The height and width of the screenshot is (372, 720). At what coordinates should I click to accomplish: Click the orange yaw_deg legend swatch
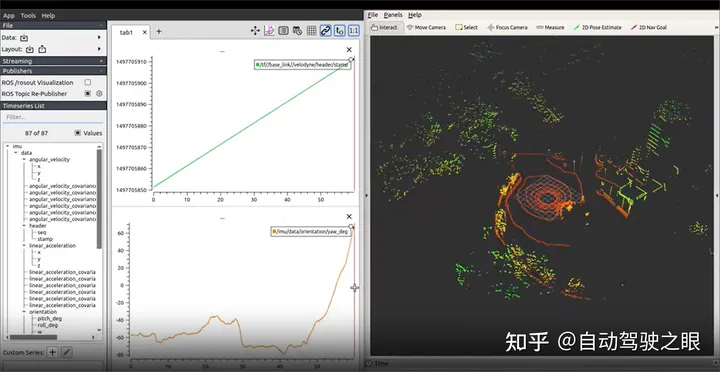coord(274,232)
